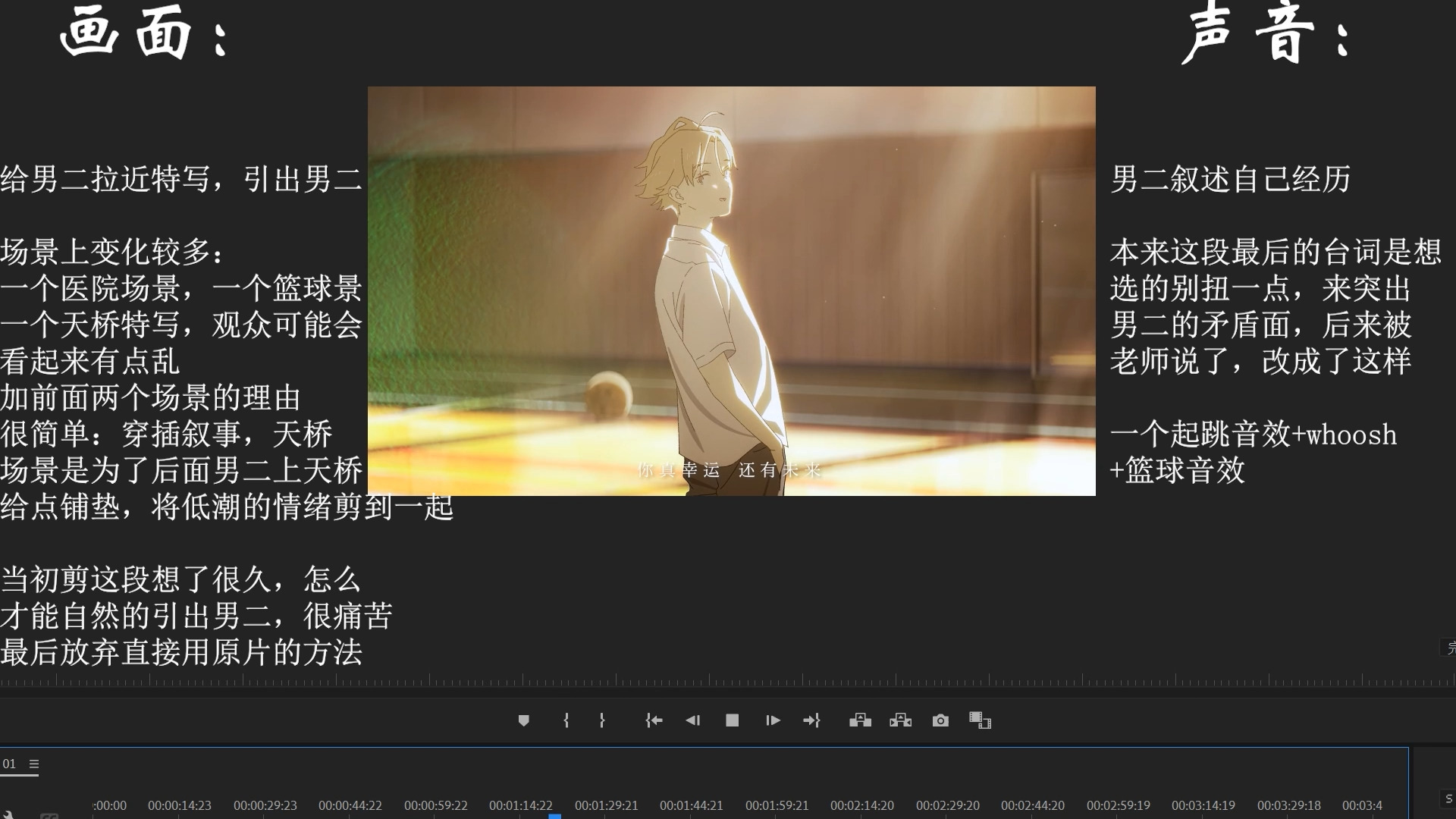
Task: Click timeline ruler at 00:03:14:19
Action: click(x=1203, y=805)
